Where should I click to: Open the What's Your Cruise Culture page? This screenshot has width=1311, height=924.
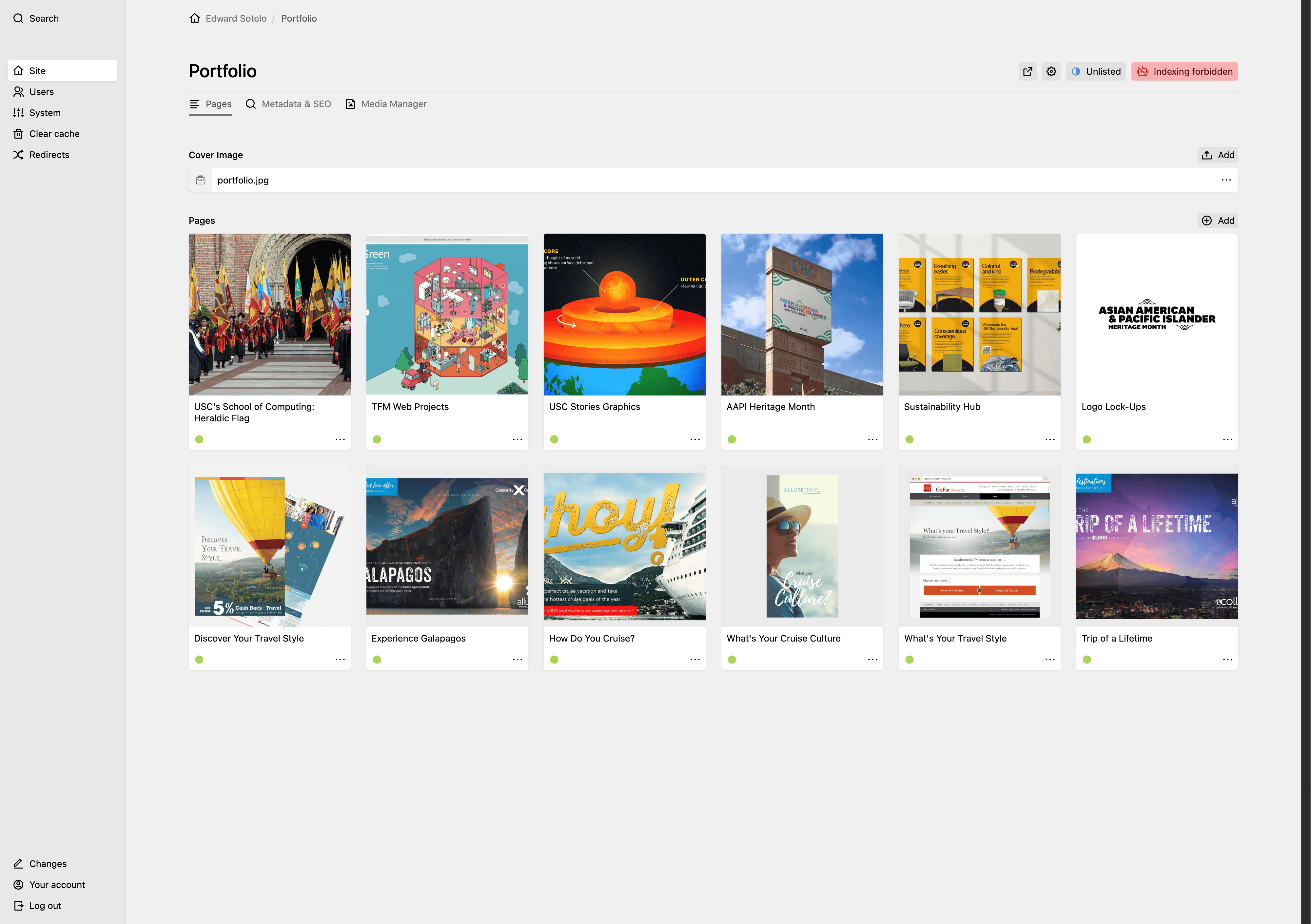tap(783, 639)
